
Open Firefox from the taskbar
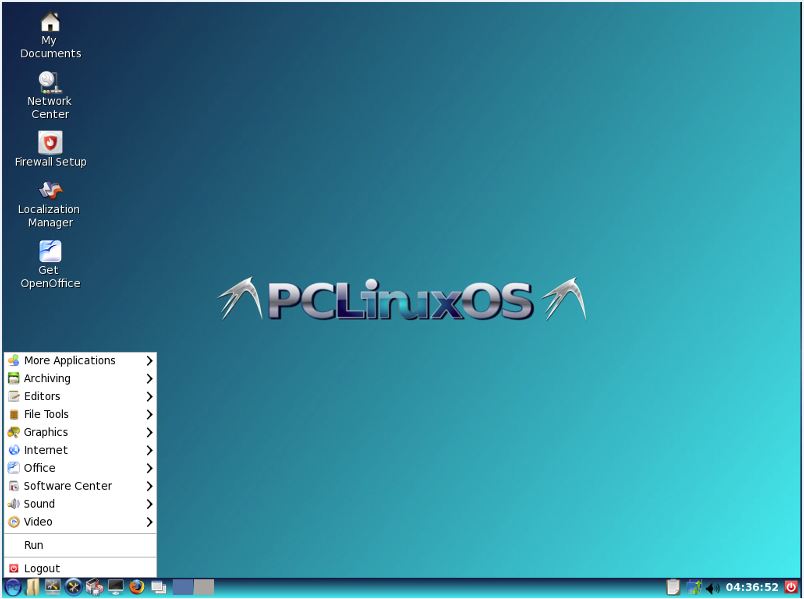[x=137, y=587]
